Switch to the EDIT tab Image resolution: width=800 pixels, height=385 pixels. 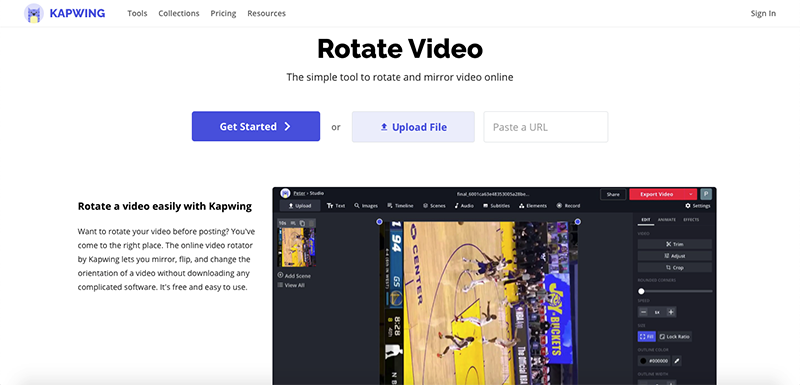645,220
